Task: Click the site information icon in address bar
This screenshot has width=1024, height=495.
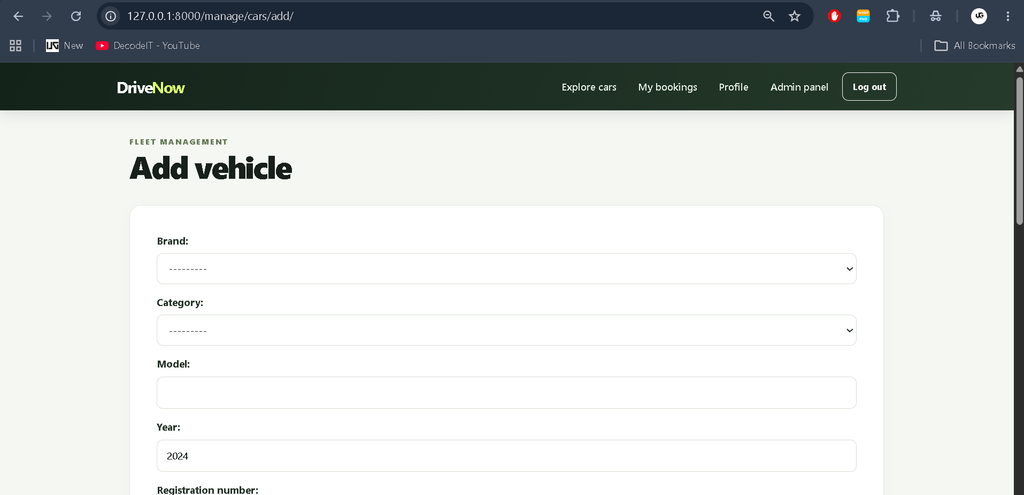Action: tap(111, 16)
